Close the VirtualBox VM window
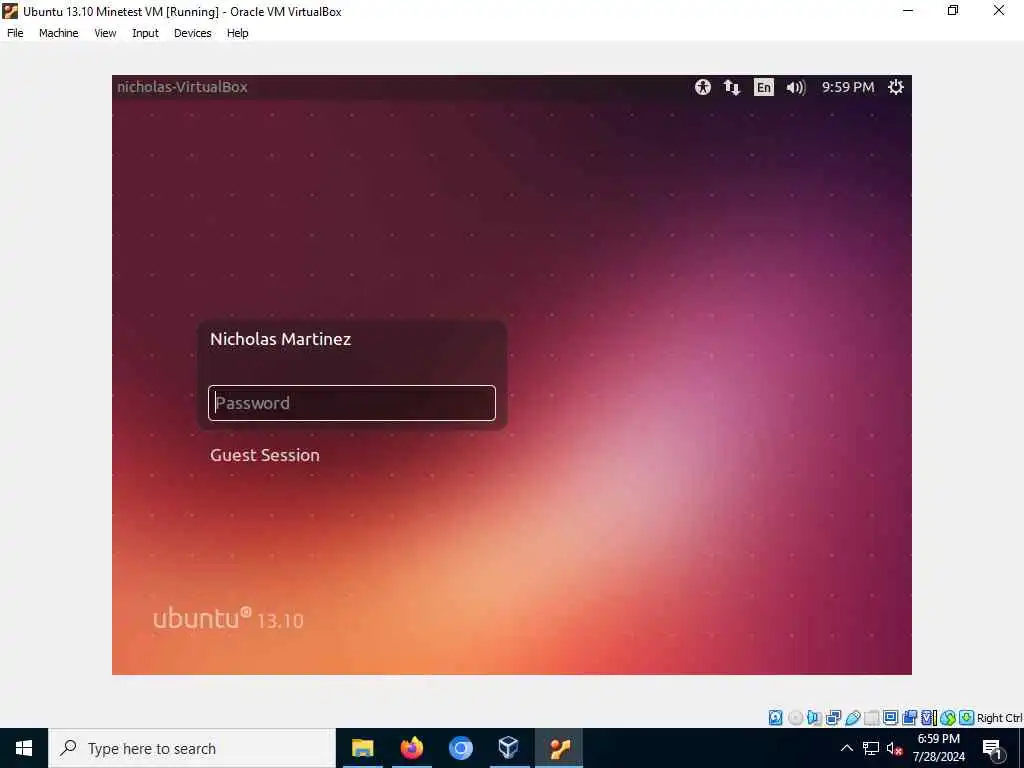1024x768 pixels. [x=999, y=11]
